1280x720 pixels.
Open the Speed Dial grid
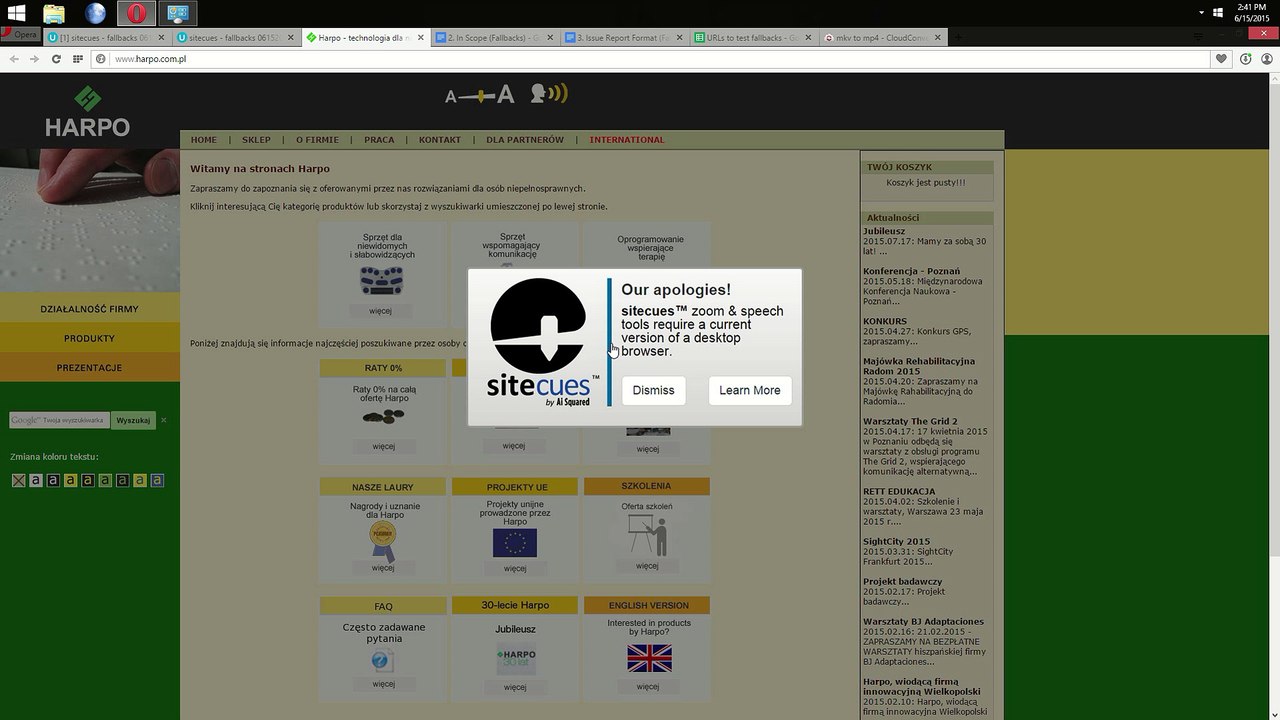click(78, 59)
